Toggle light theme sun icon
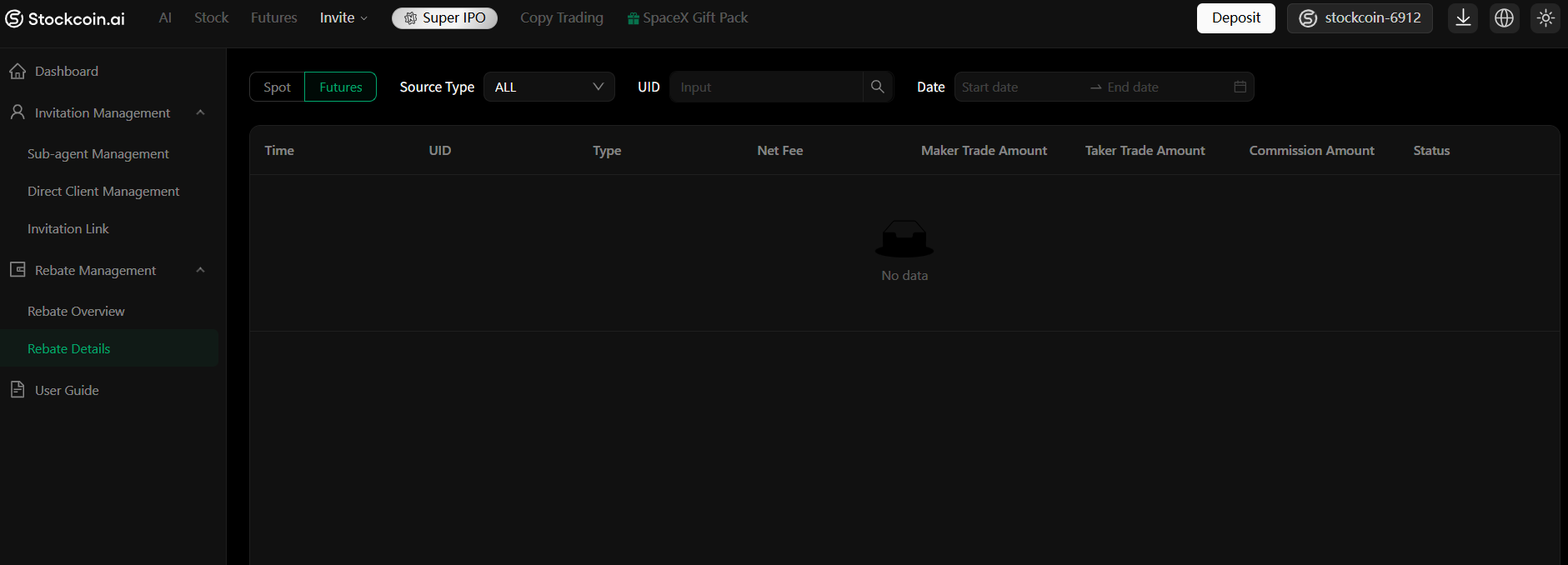1568x565 pixels. (1545, 17)
